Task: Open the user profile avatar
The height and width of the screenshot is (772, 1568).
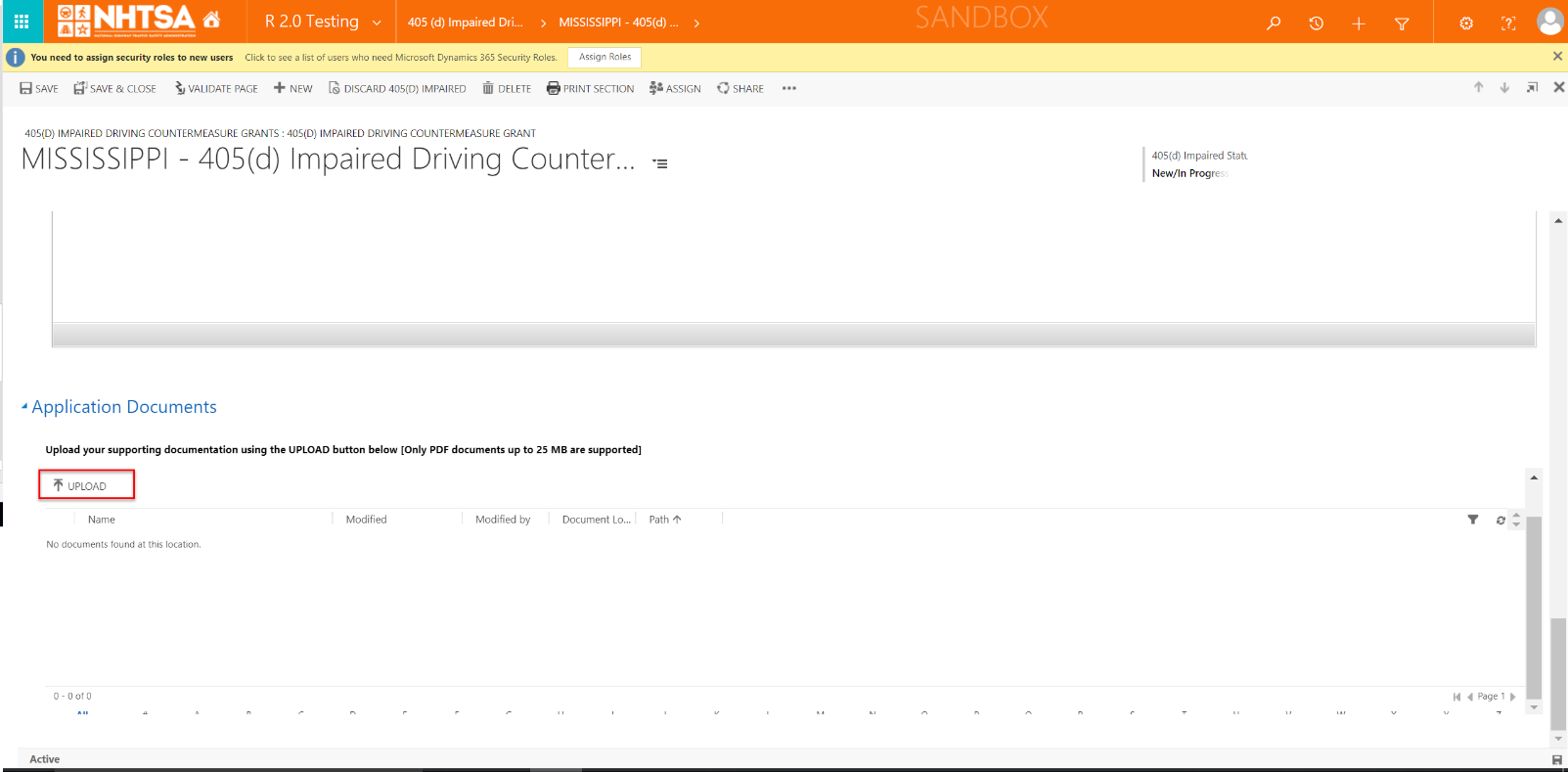Action: tap(1550, 22)
